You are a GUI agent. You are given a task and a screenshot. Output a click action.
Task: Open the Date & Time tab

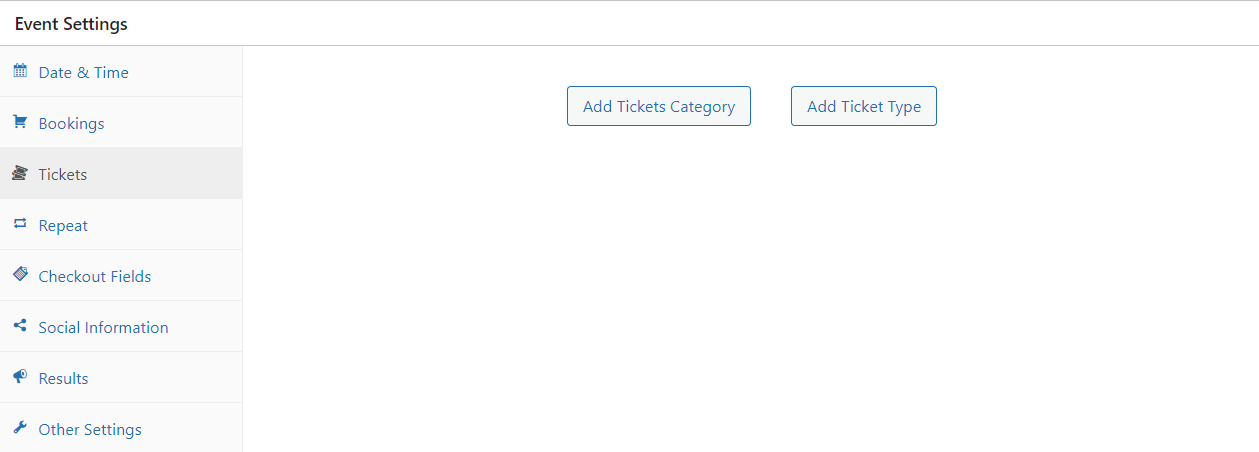tap(83, 72)
